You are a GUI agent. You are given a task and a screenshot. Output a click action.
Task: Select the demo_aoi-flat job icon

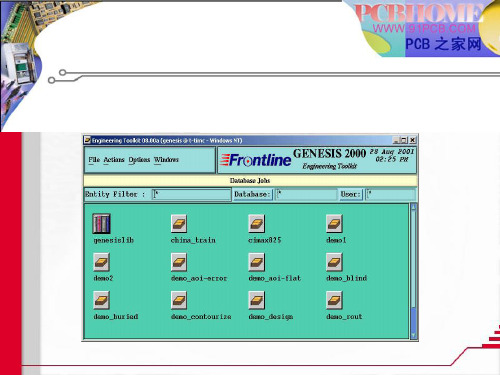point(257,262)
